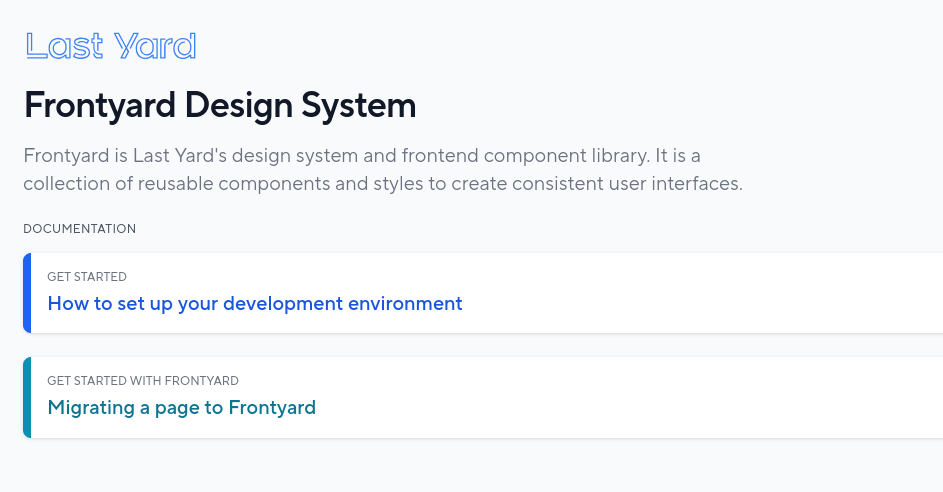Click the blue accent bar on first card
This screenshot has height=492, width=943.
(x=27, y=293)
